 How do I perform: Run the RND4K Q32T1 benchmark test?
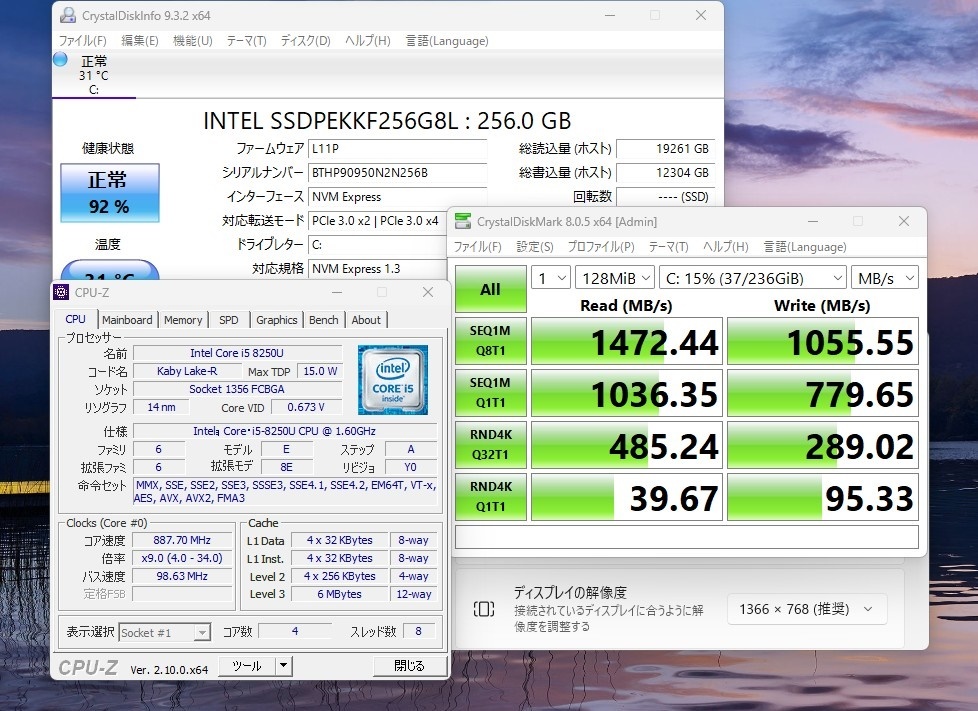click(x=490, y=445)
